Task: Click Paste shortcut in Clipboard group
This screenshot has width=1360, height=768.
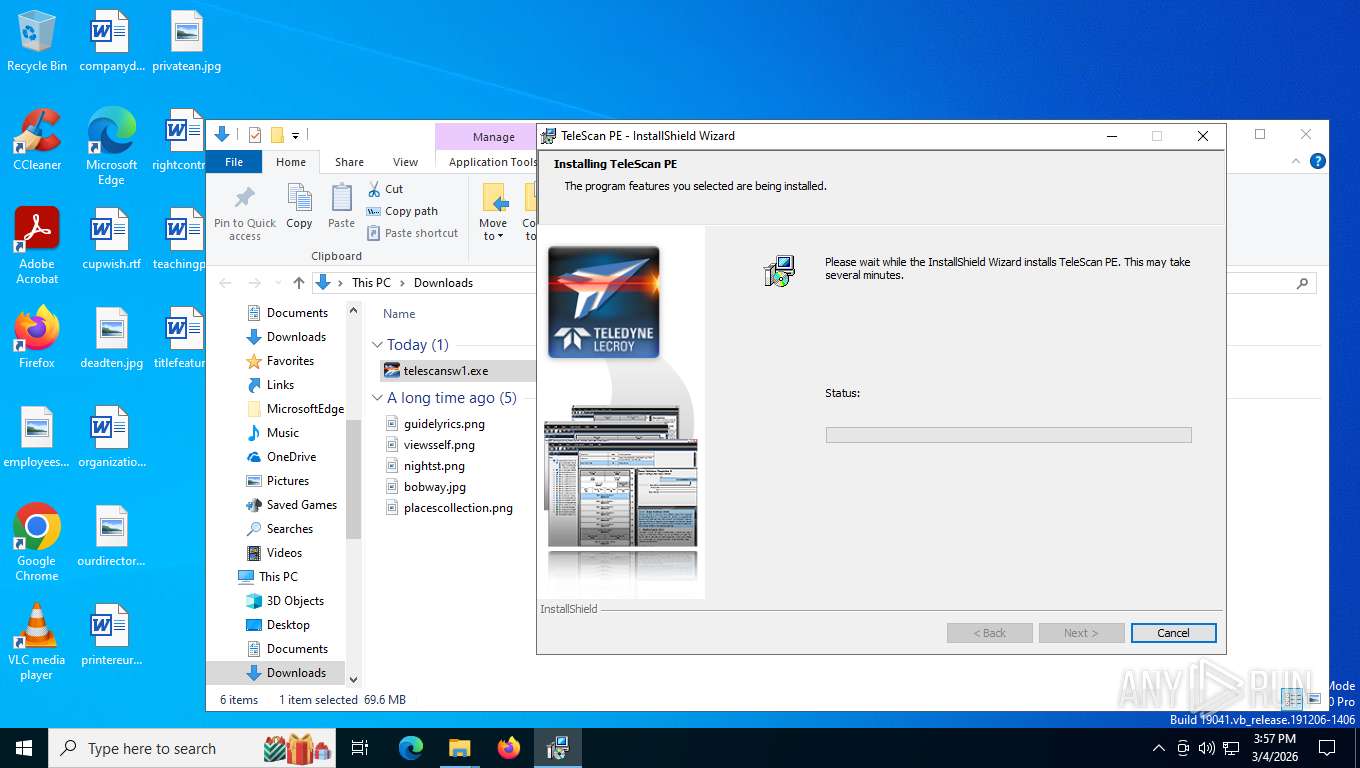Action: [x=412, y=233]
